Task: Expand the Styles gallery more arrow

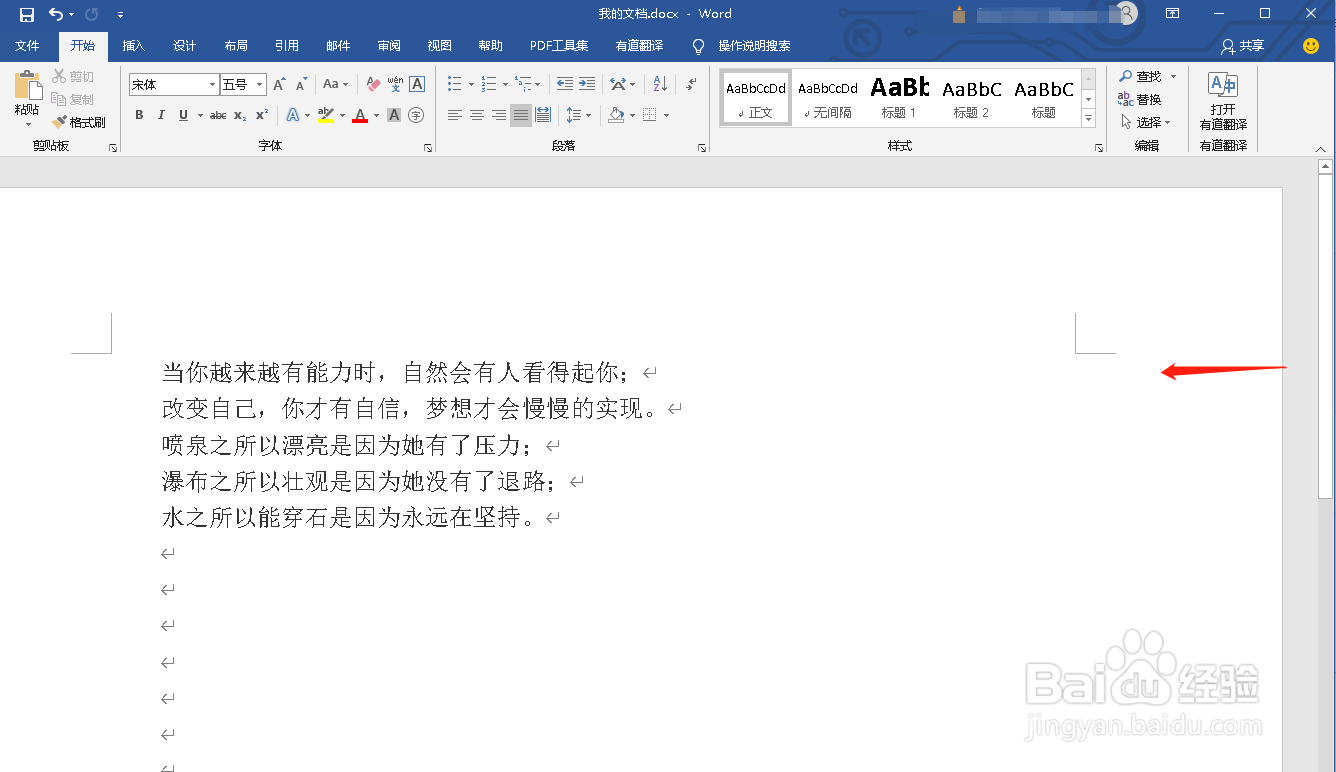Action: (1088, 120)
